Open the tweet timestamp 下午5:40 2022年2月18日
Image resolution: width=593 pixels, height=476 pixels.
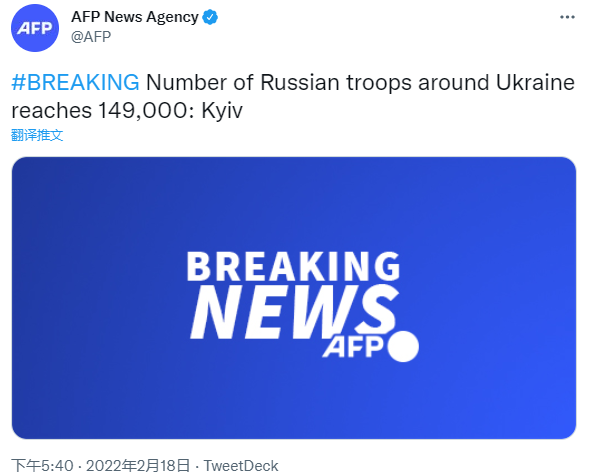pyautogui.click(x=101, y=466)
